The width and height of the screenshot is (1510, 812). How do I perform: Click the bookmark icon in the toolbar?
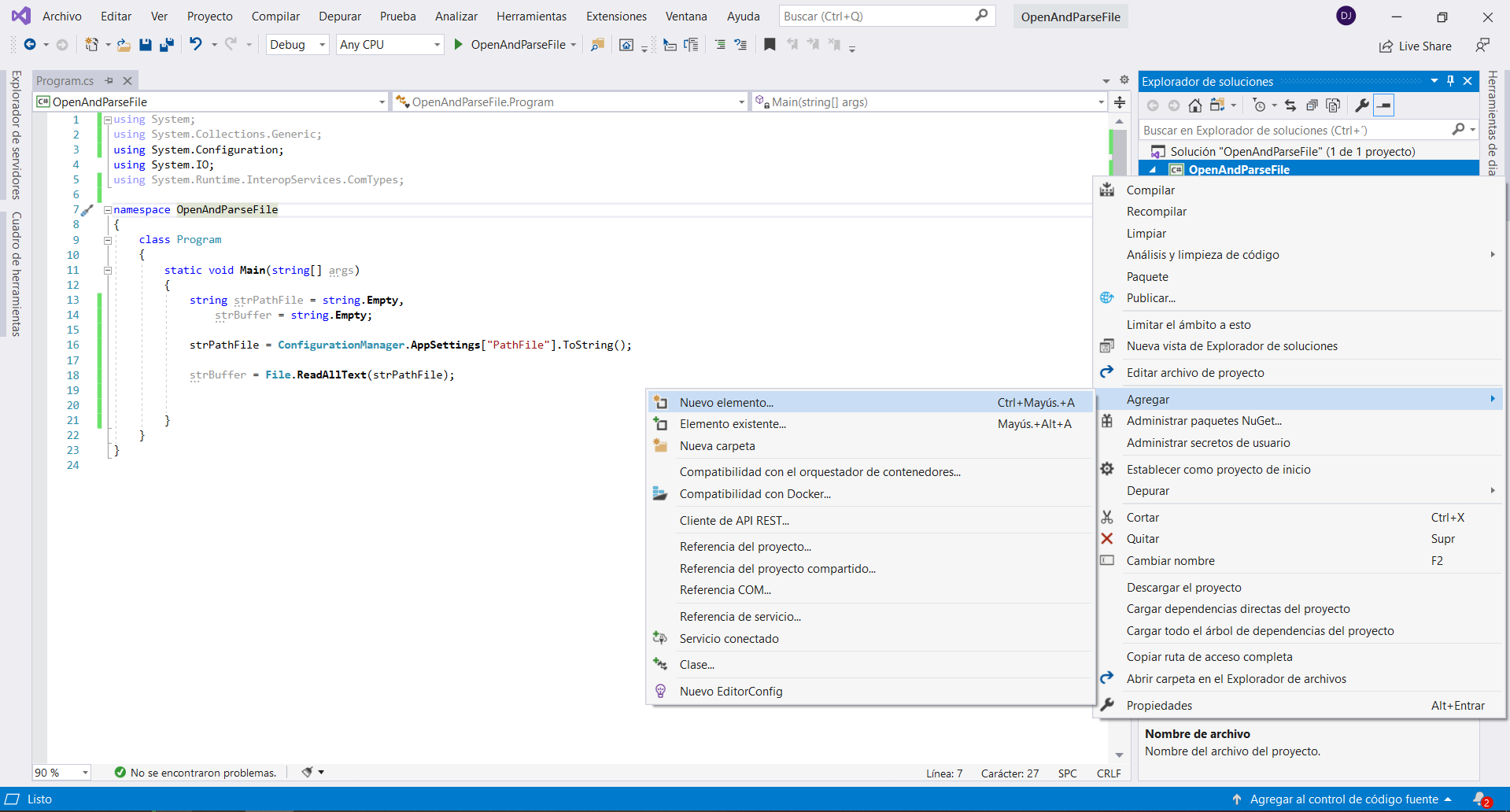[770, 45]
